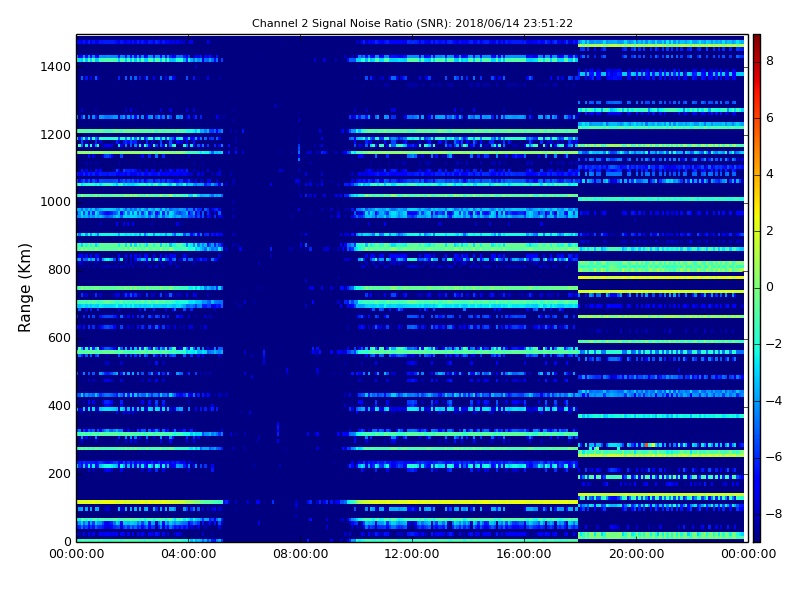
Task: Click the 600 tick label on the range axis
Action: click(x=59, y=338)
